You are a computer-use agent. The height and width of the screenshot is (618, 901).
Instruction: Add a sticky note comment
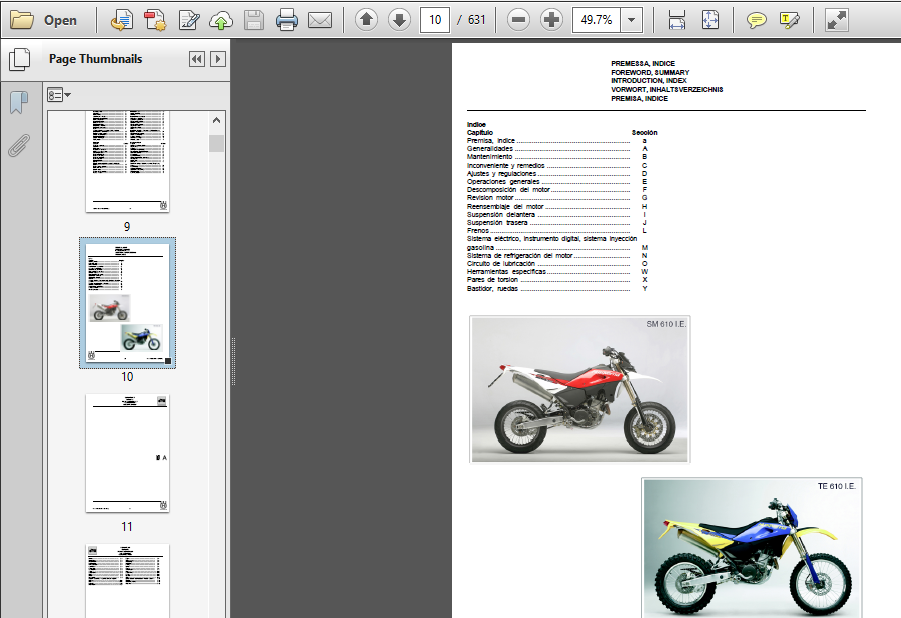[756, 21]
